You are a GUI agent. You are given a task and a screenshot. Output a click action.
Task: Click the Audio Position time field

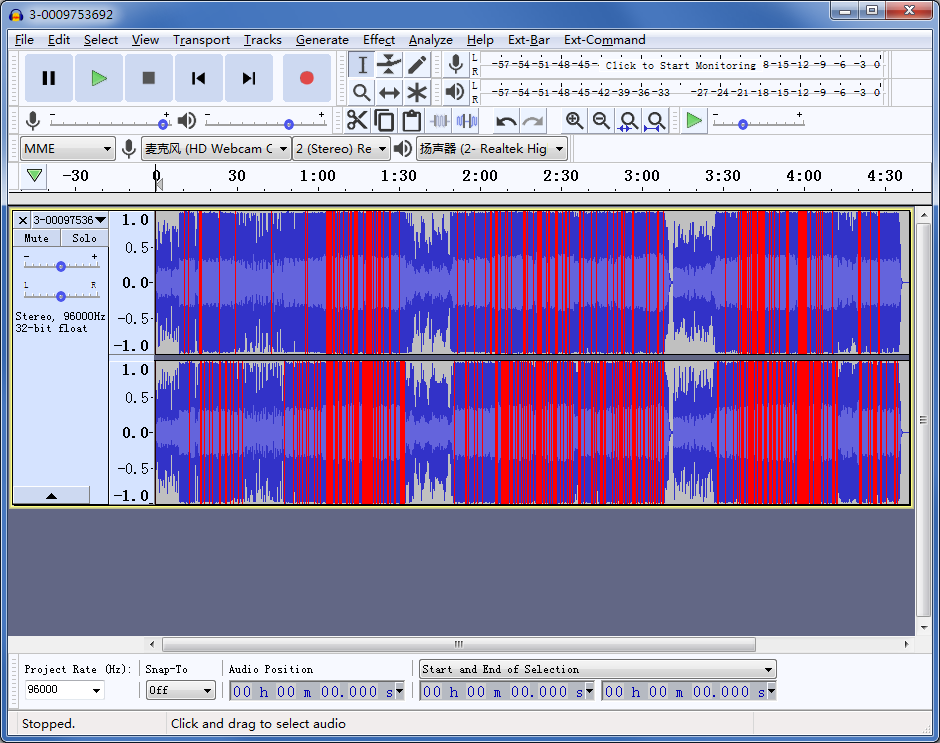point(312,691)
